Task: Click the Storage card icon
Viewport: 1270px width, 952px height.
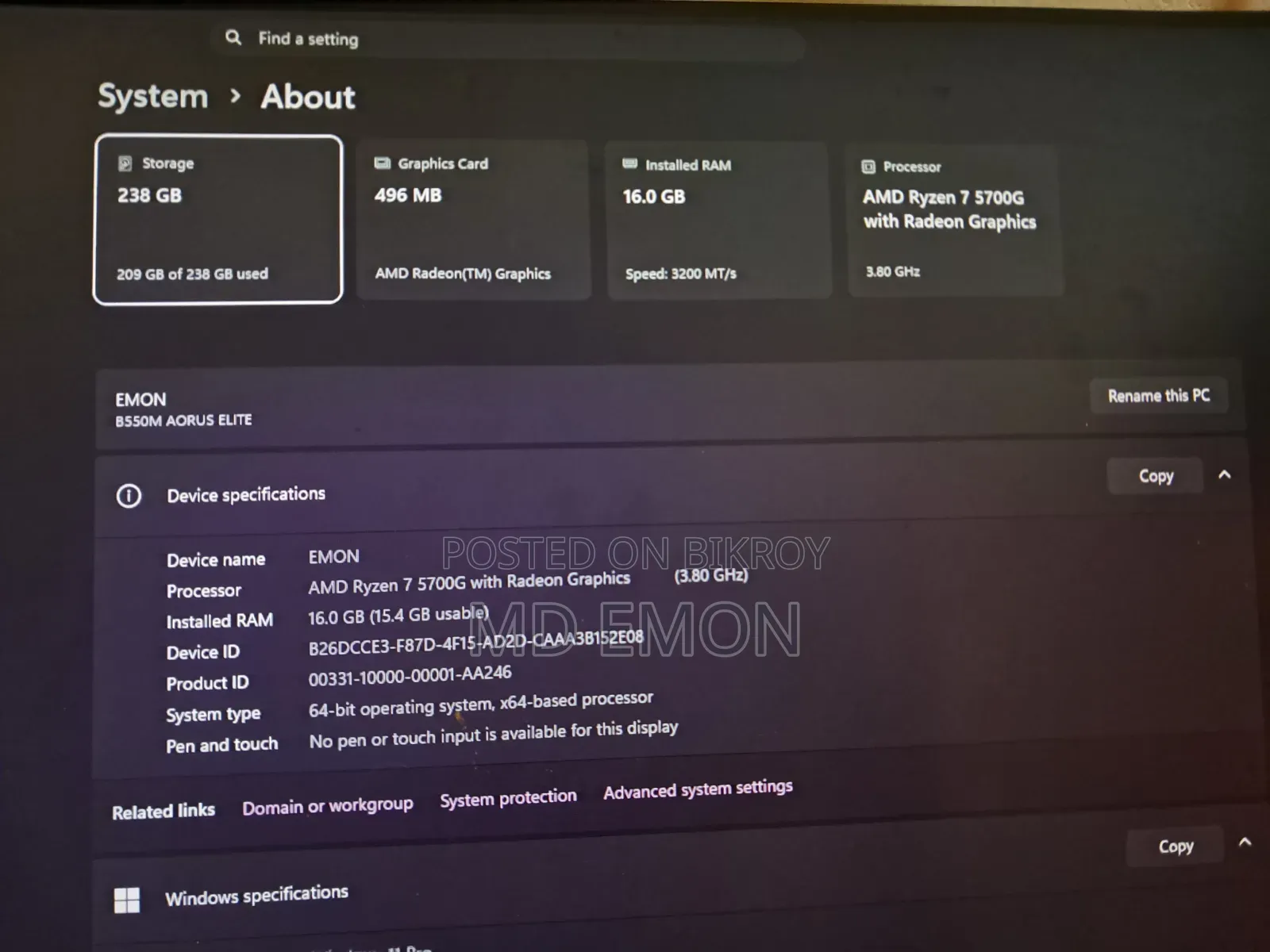Action: click(125, 163)
